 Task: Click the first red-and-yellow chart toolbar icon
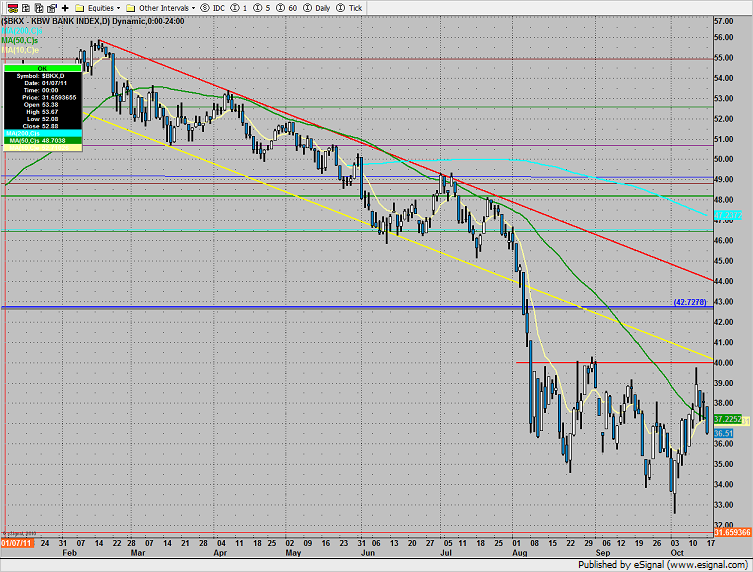(x=12, y=8)
